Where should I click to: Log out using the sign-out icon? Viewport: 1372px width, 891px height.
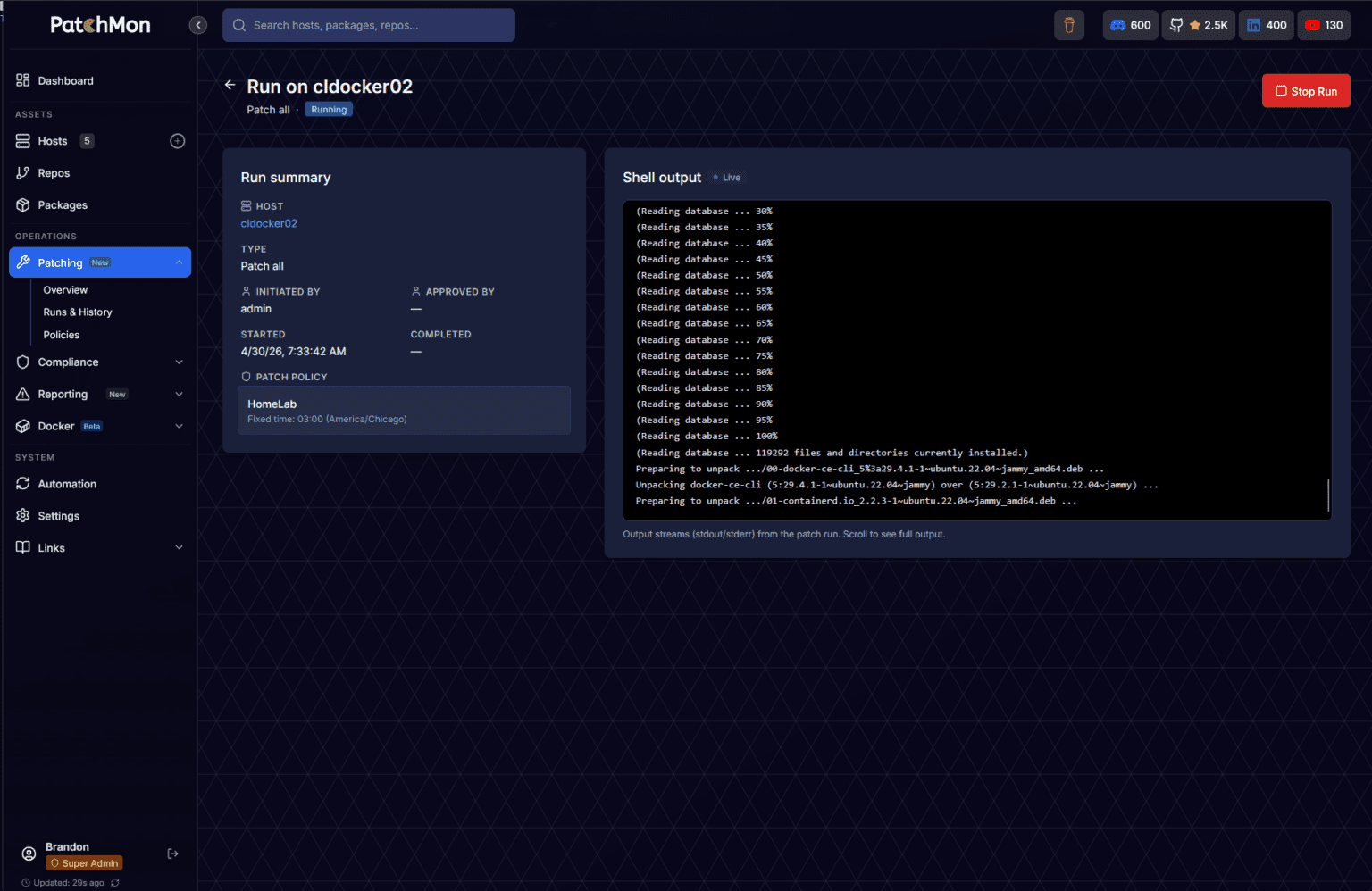(x=173, y=854)
